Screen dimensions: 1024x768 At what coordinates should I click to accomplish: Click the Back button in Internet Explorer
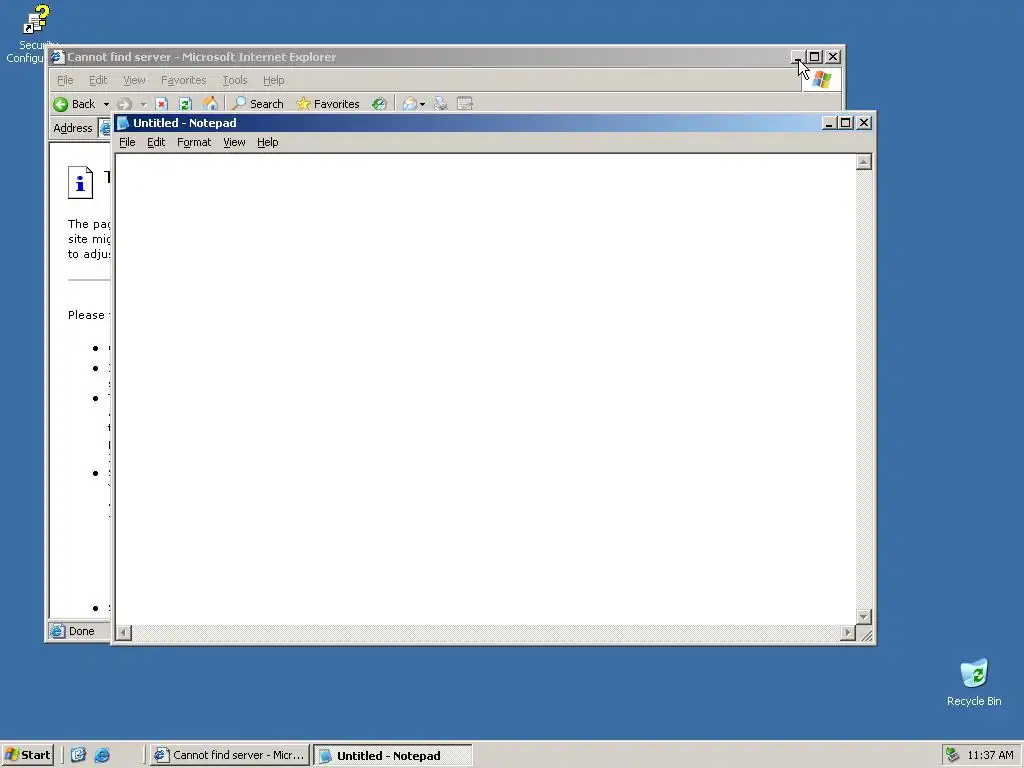[74, 104]
